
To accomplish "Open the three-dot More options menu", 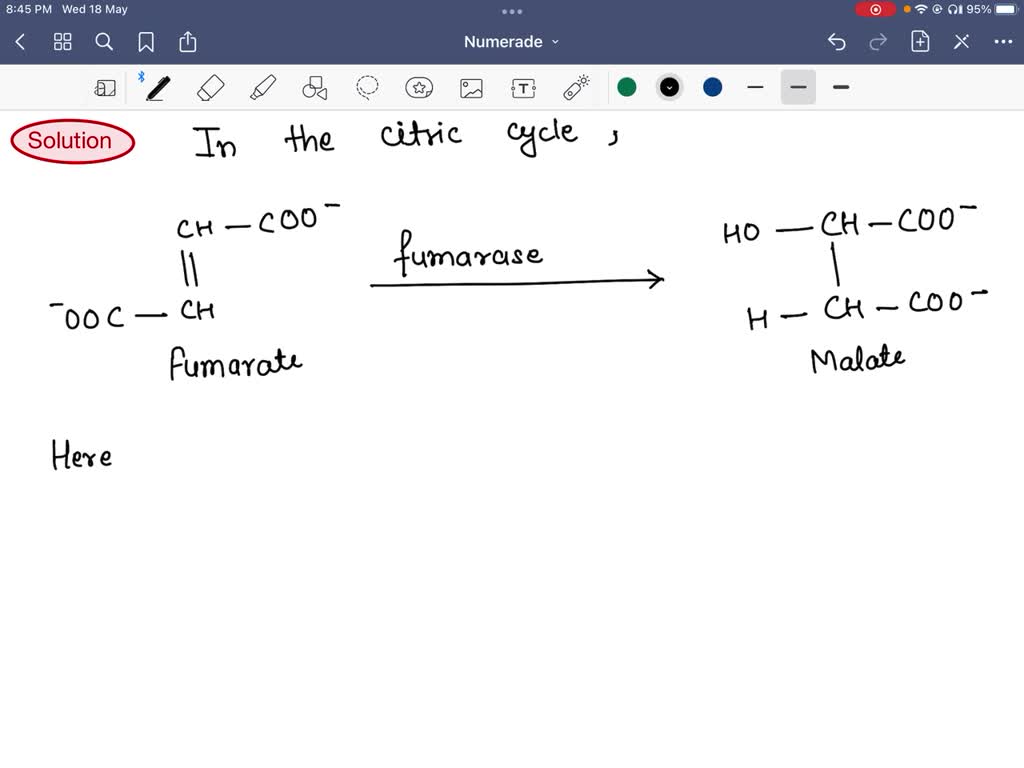I will [1003, 42].
